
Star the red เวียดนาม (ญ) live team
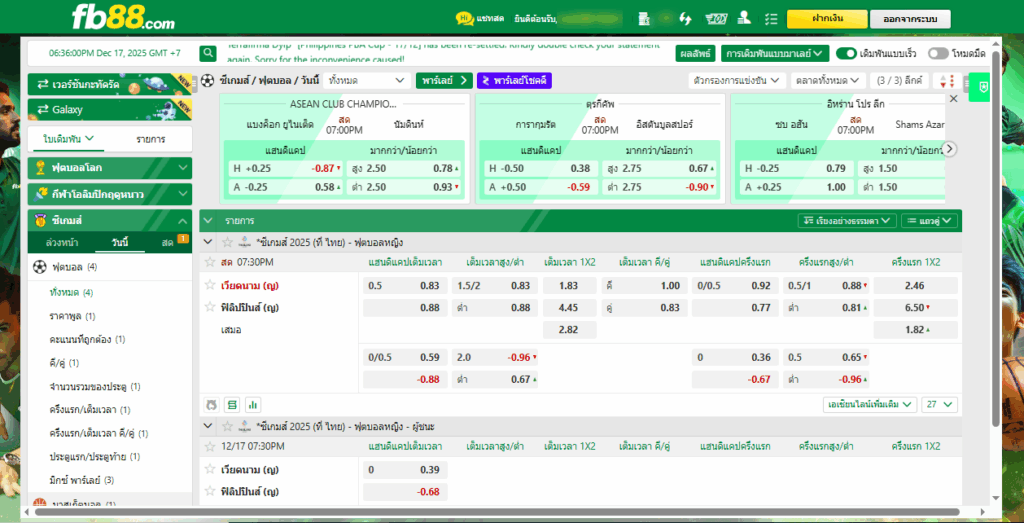click(210, 285)
